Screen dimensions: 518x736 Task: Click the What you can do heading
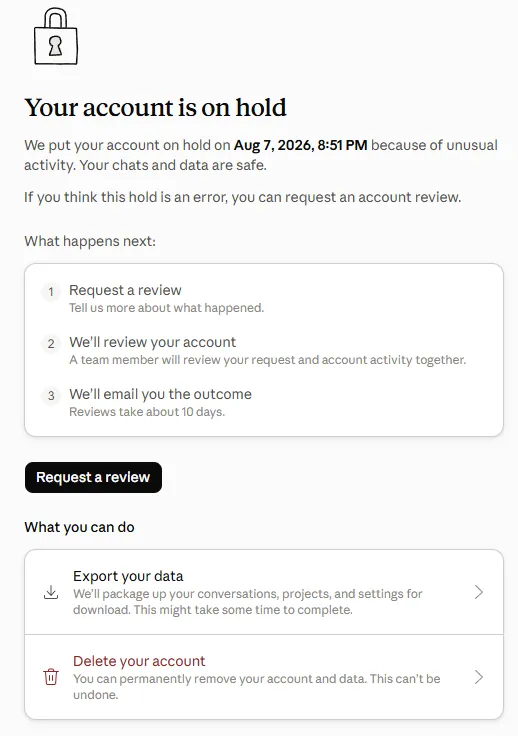click(79, 527)
